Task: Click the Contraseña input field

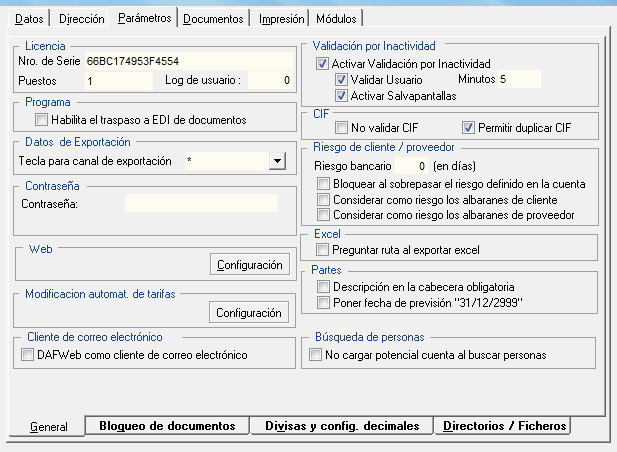Action: pos(201,203)
